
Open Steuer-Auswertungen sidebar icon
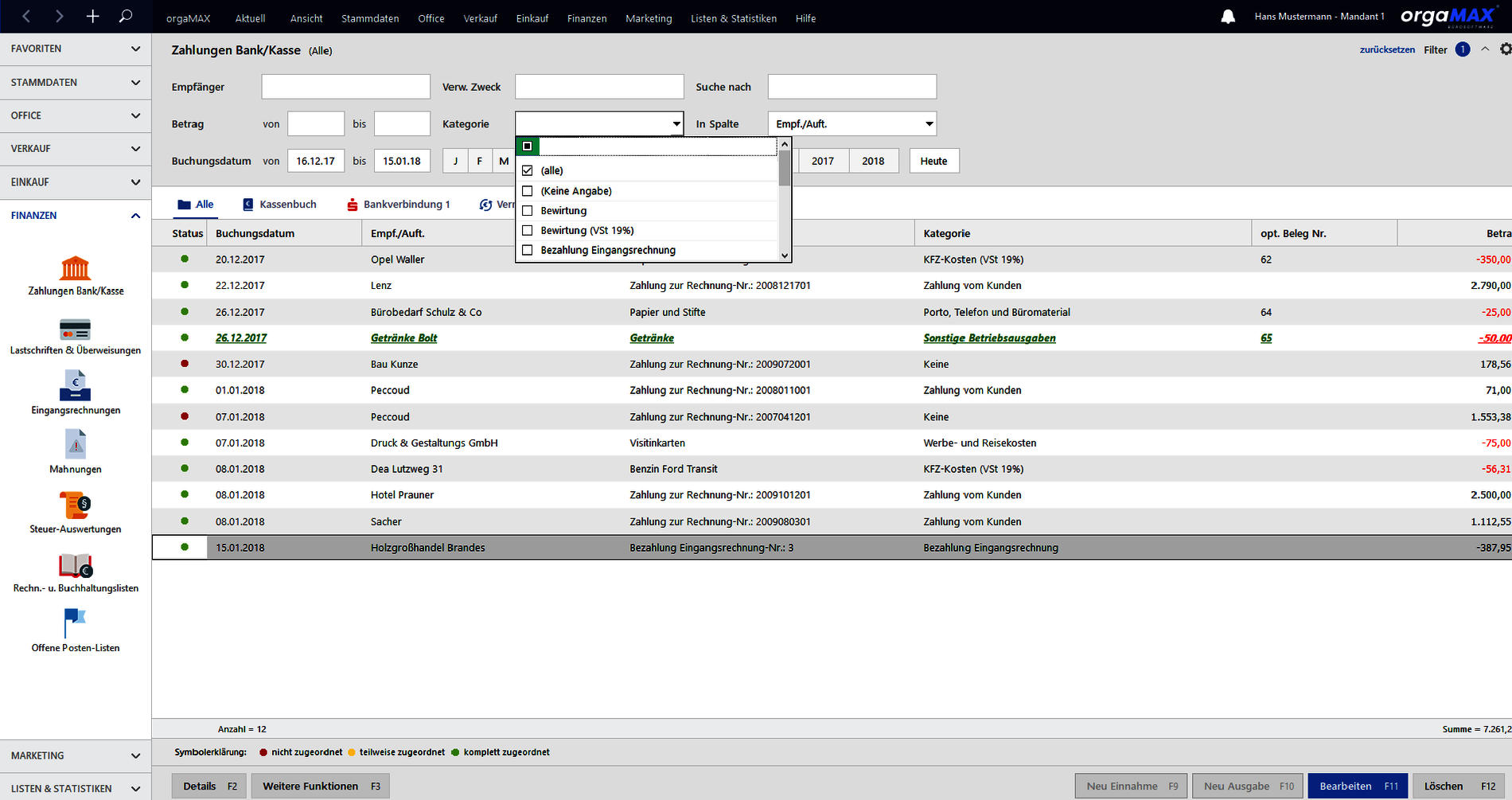[x=76, y=505]
